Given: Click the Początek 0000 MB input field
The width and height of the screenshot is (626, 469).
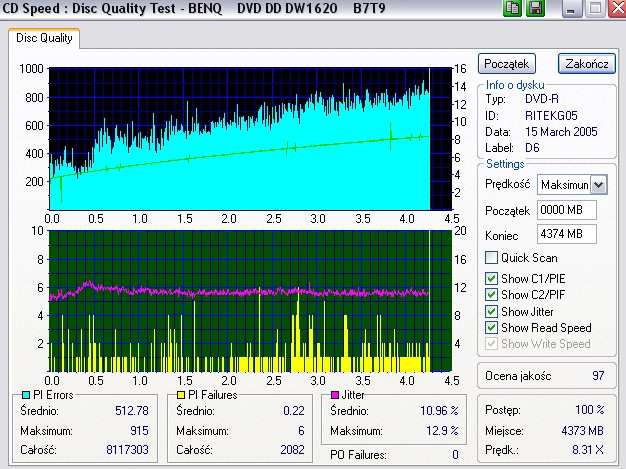Looking at the screenshot, I should point(567,210).
